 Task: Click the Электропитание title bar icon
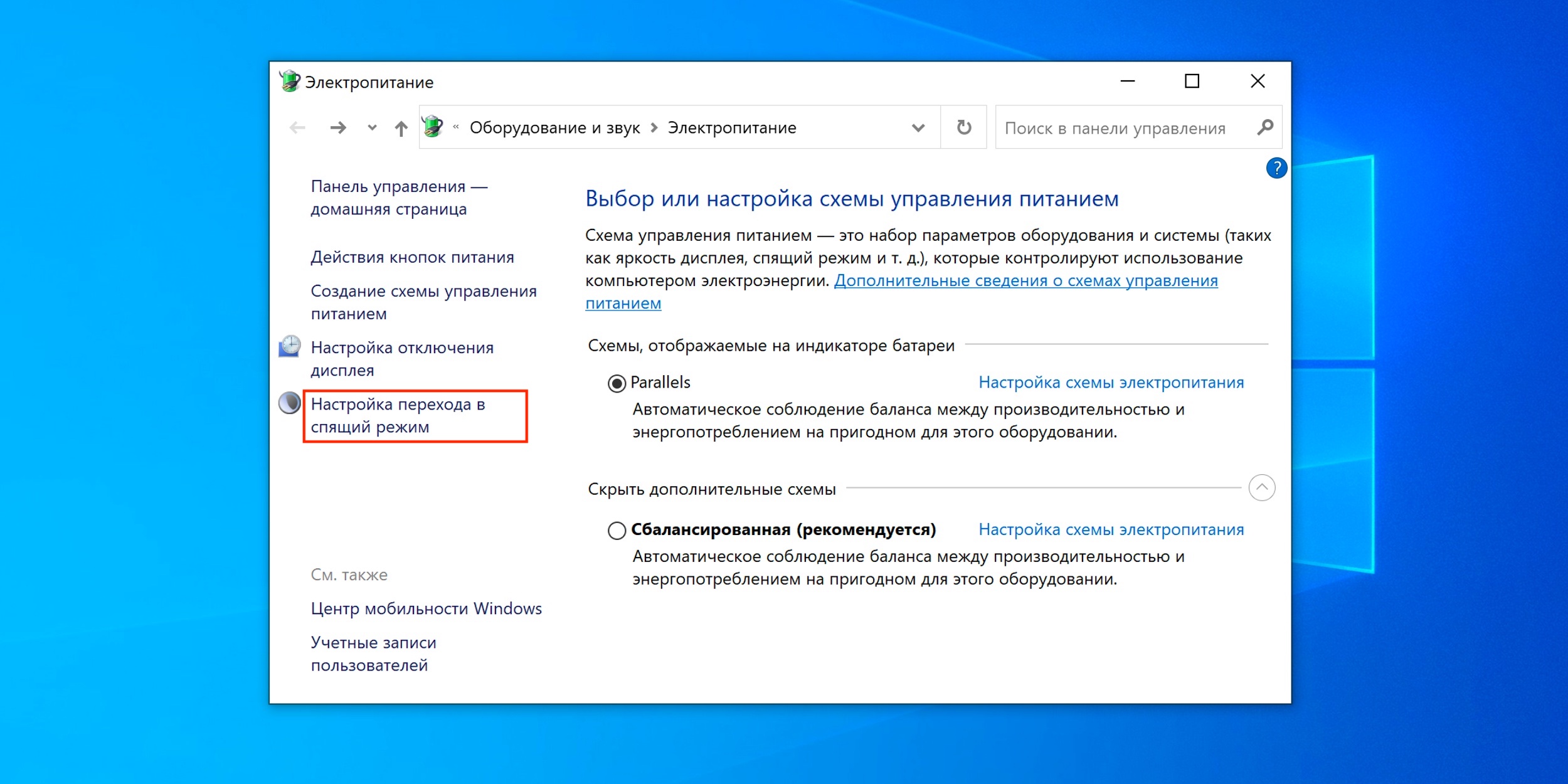(x=290, y=82)
